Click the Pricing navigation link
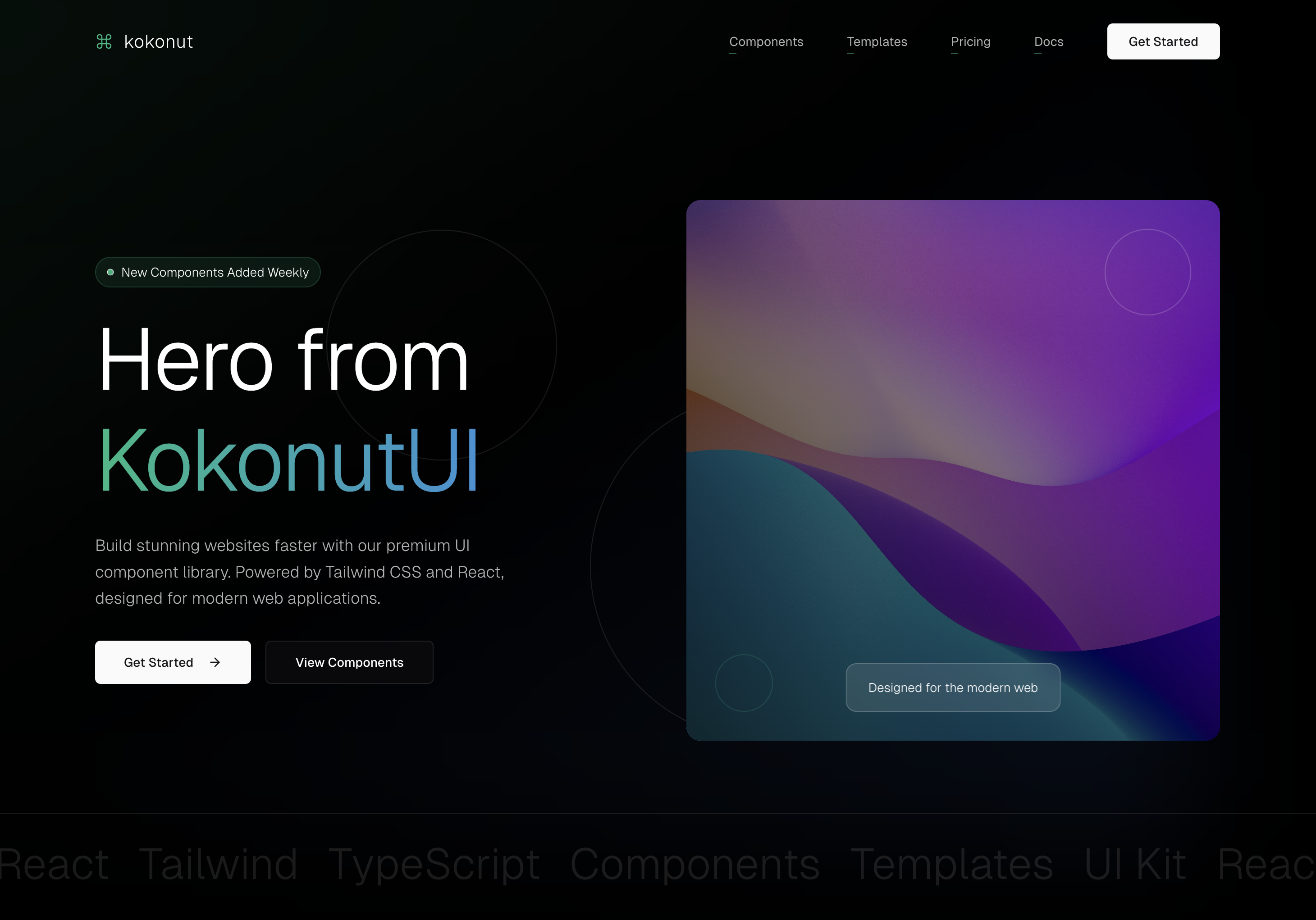Screen dimensions: 1316x920 tap(970, 41)
